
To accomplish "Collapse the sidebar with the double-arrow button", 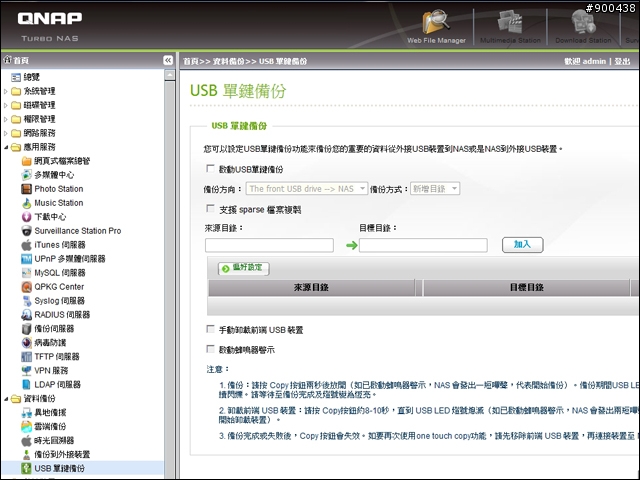I will point(168,60).
